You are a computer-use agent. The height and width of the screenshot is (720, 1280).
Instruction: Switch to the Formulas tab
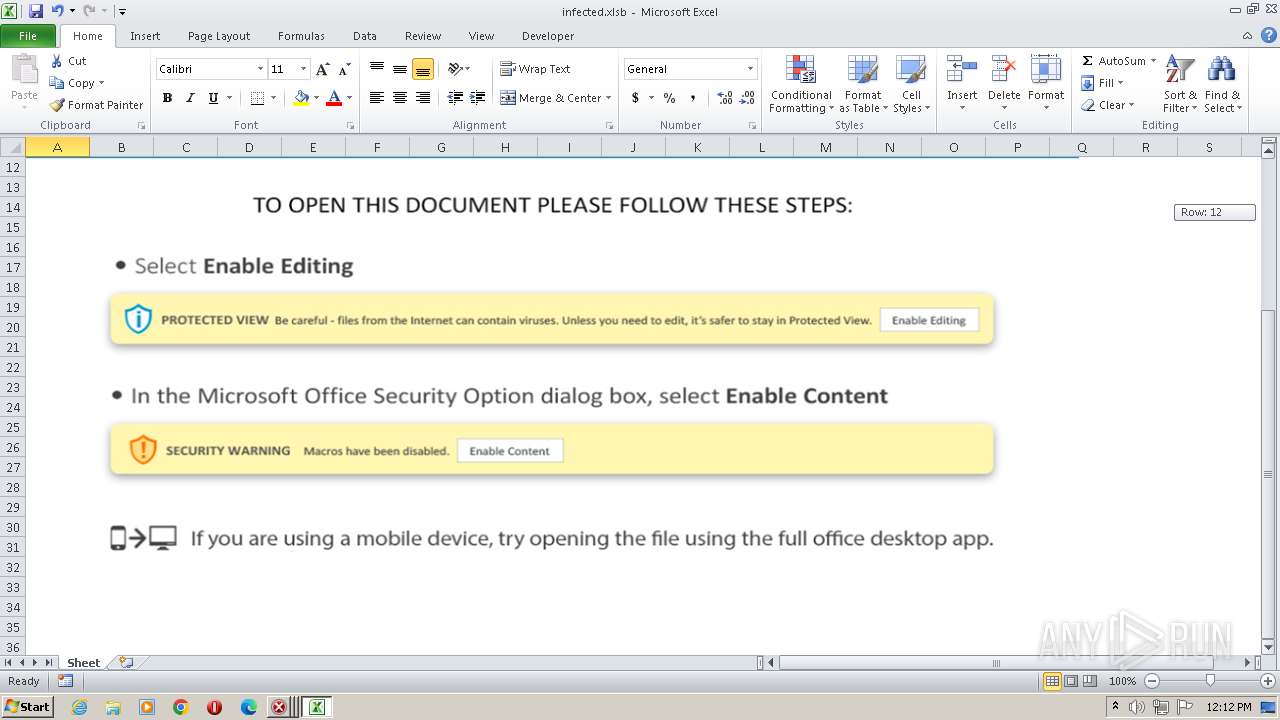pos(301,36)
